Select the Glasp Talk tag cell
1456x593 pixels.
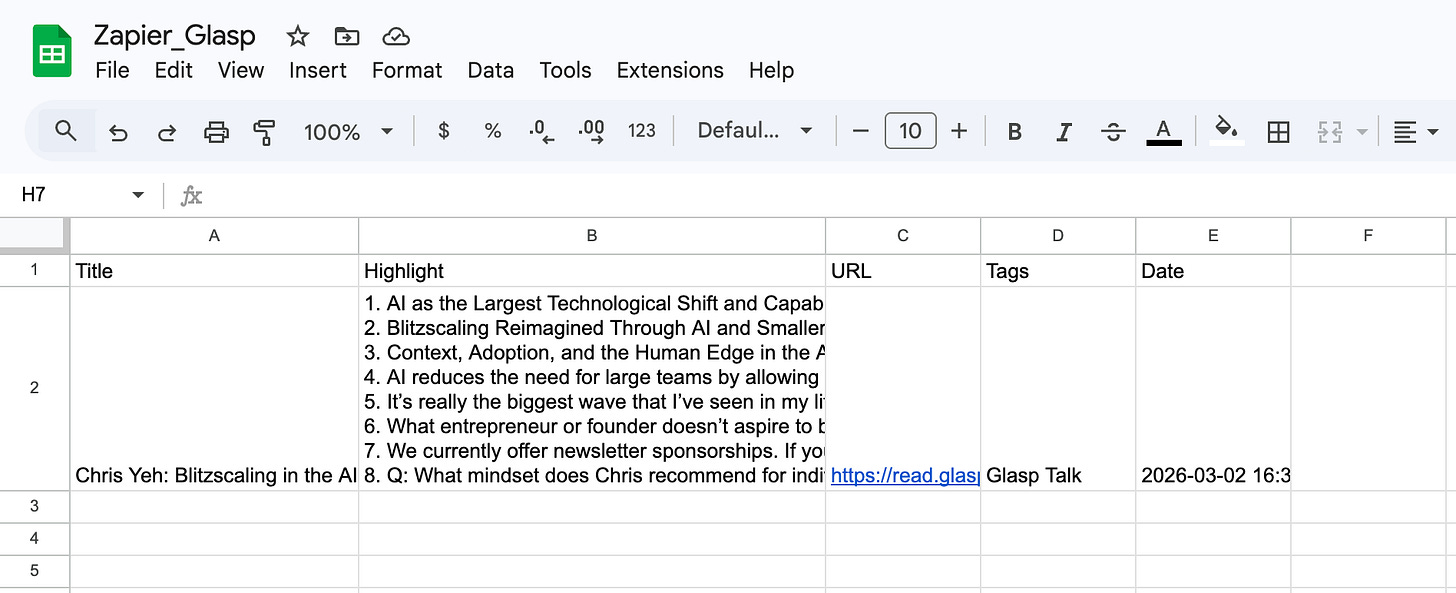[1058, 389]
